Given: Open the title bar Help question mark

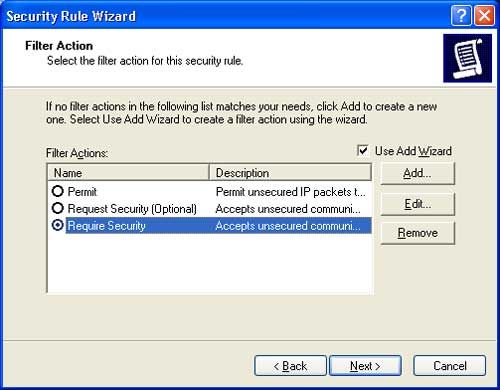Looking at the screenshot, I should coord(461,16).
